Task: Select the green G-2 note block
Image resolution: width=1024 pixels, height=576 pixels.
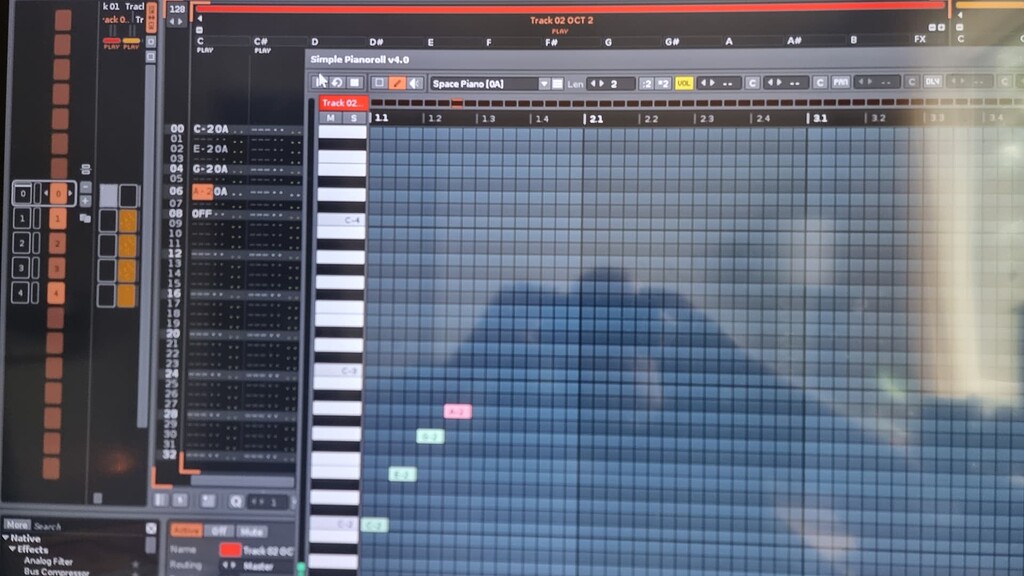Action: click(x=430, y=436)
